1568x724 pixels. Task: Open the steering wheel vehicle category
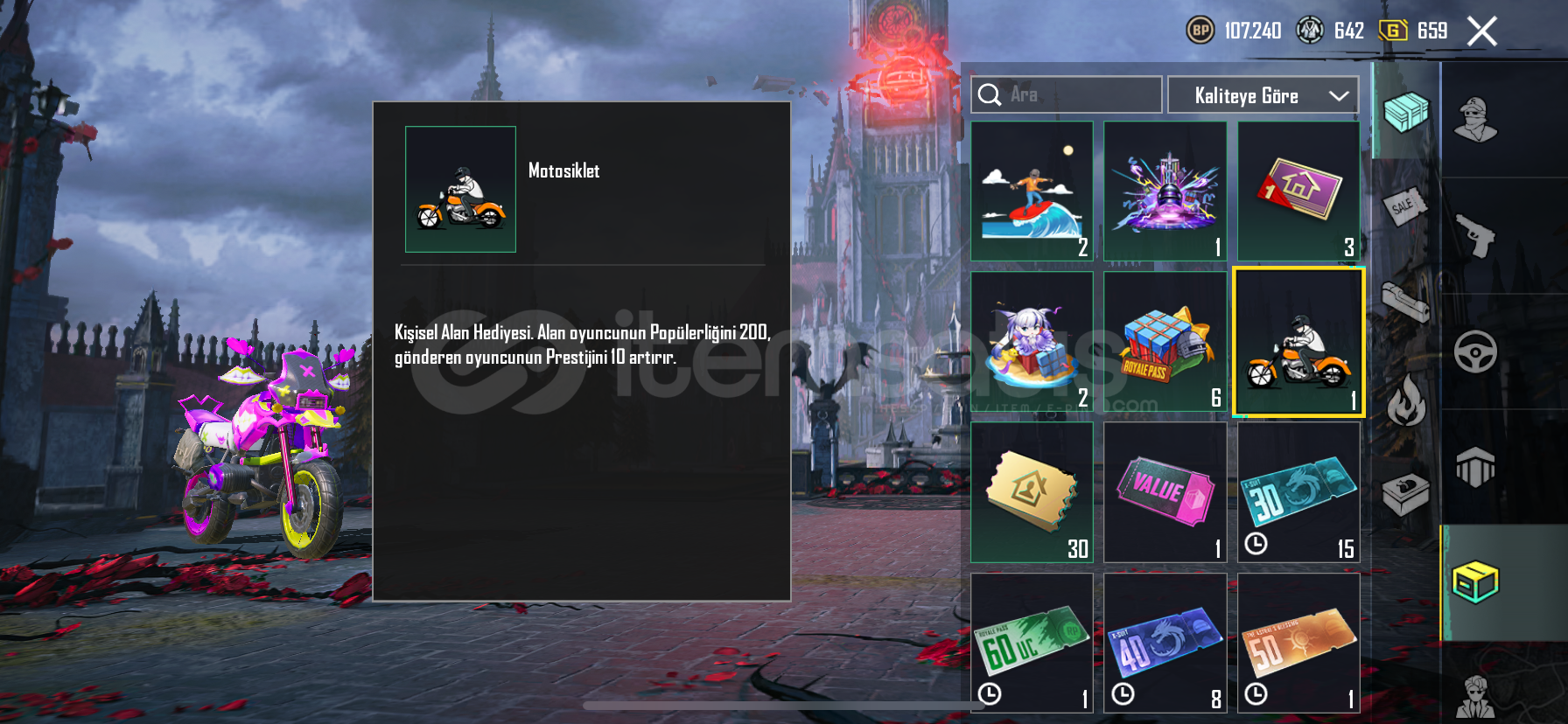point(1475,352)
